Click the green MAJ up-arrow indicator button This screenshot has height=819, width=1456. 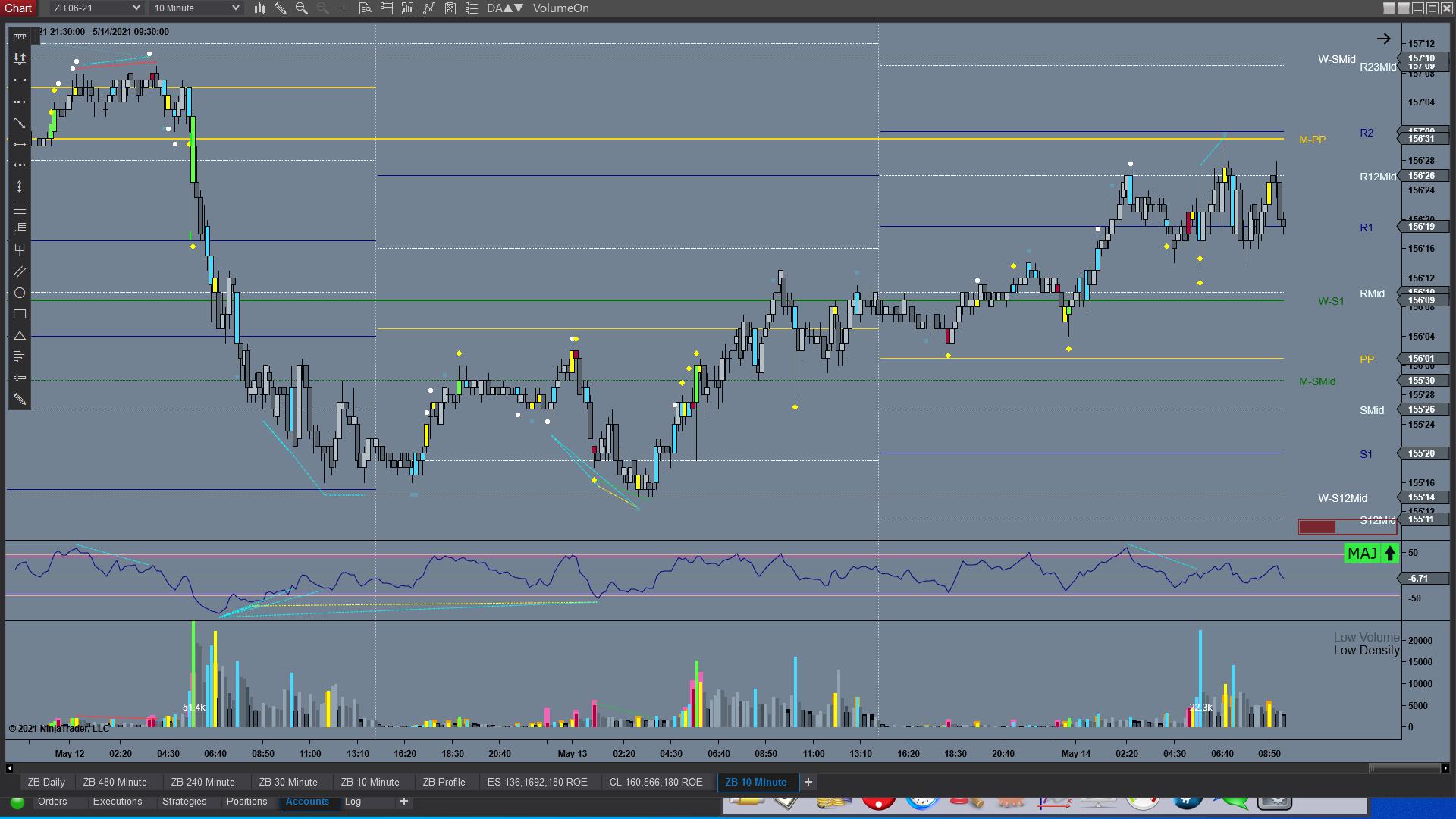[1372, 554]
